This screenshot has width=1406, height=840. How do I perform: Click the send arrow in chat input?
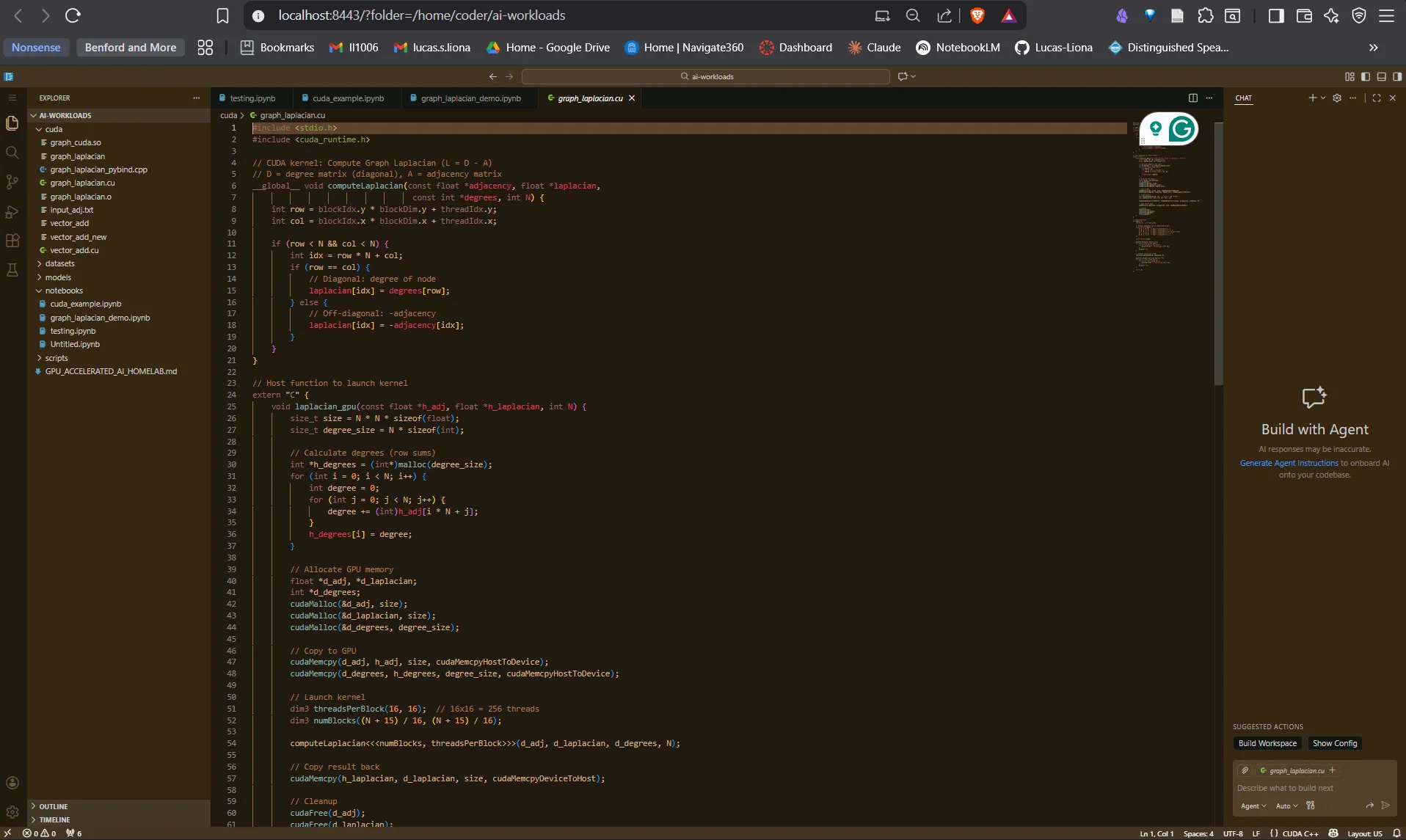(x=1385, y=806)
